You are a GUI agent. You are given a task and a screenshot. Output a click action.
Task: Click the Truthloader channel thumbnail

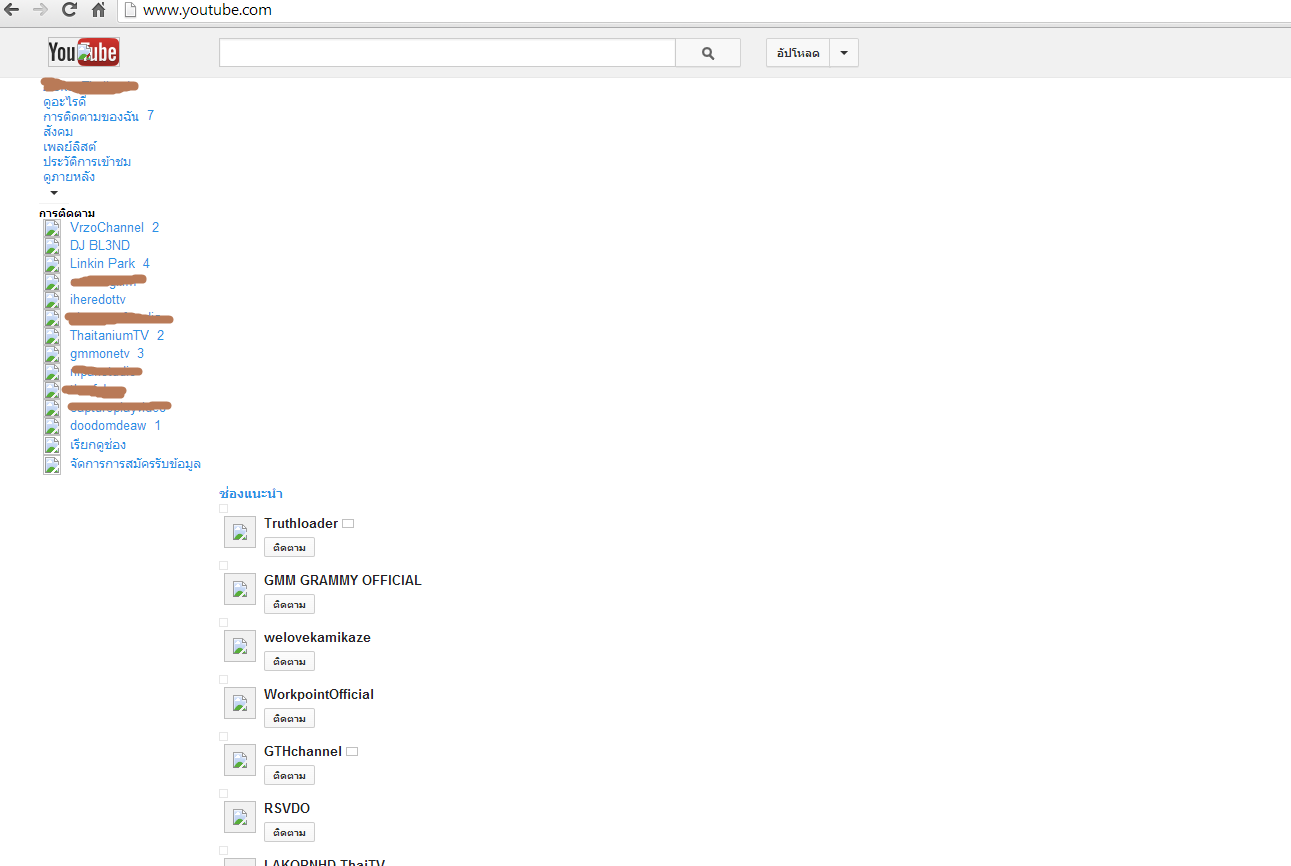pyautogui.click(x=240, y=532)
